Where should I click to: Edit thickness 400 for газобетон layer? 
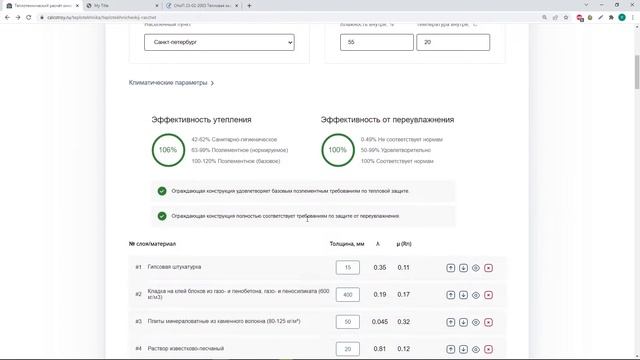point(348,294)
